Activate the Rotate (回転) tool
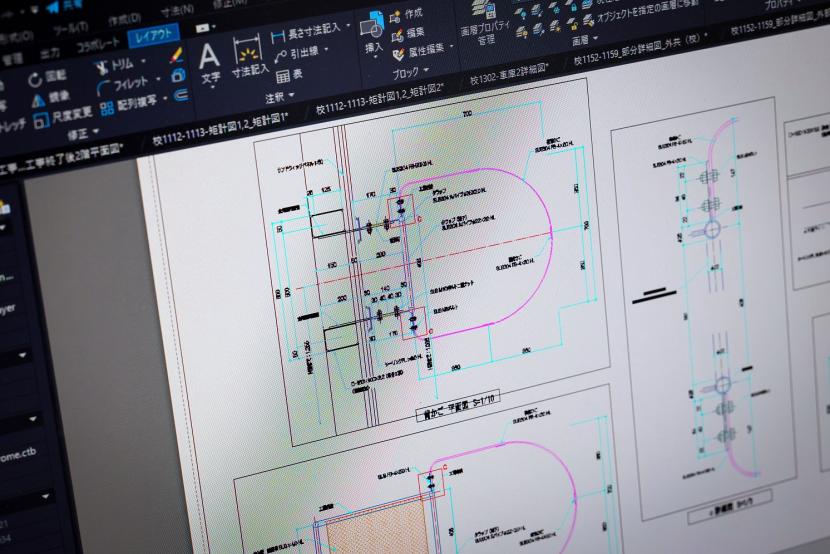This screenshot has height=554, width=830. (x=35, y=77)
